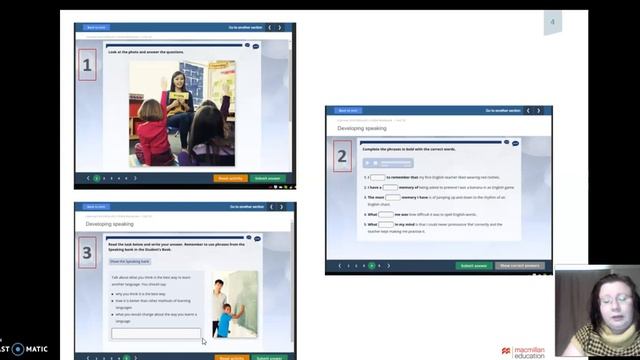This screenshot has width=640, height=360.
Task: Select page 2 in photo activity footer
Action: 104,178
